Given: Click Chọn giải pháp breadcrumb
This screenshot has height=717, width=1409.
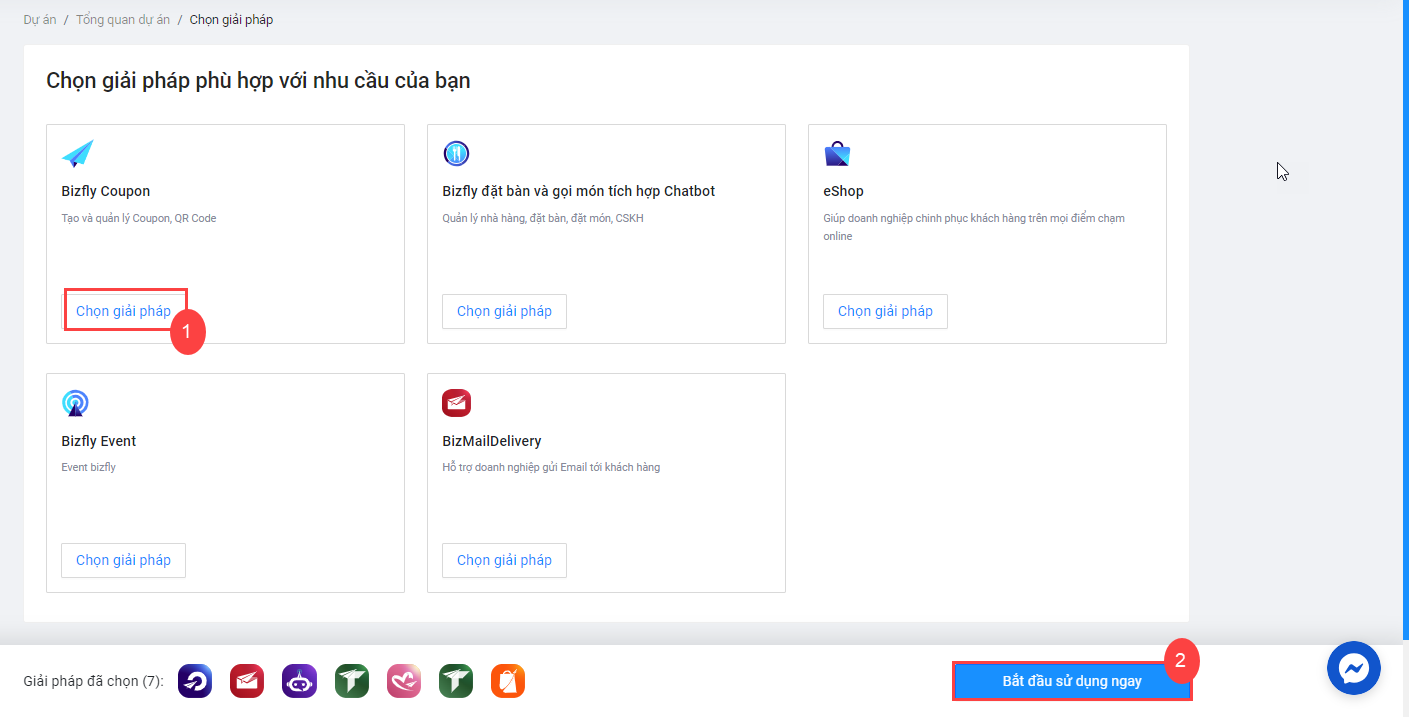Looking at the screenshot, I should pos(231,20).
